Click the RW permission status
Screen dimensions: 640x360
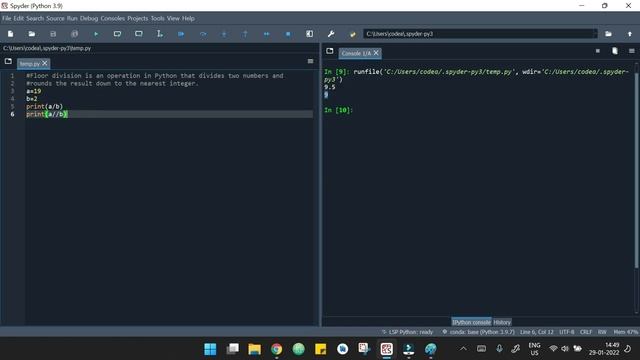pos(602,332)
